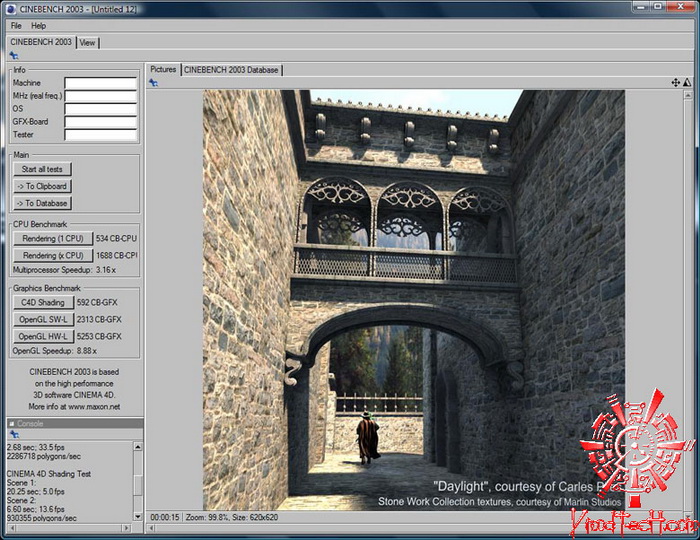
Task: Click console horizontal scrollbar right arrow
Action: coord(126,528)
